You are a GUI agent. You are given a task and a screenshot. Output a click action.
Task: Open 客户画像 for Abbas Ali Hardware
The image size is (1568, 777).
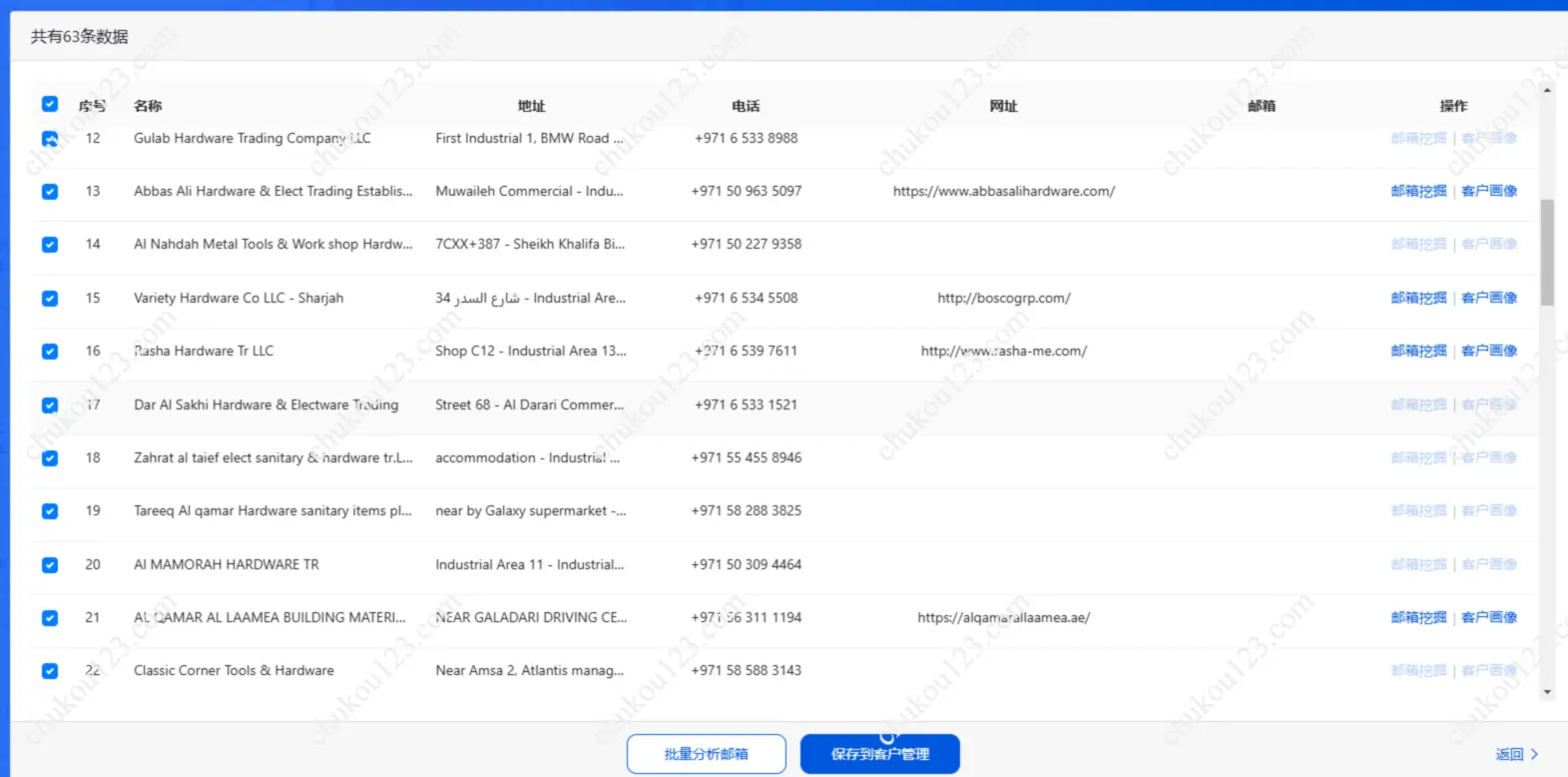[x=1489, y=191]
